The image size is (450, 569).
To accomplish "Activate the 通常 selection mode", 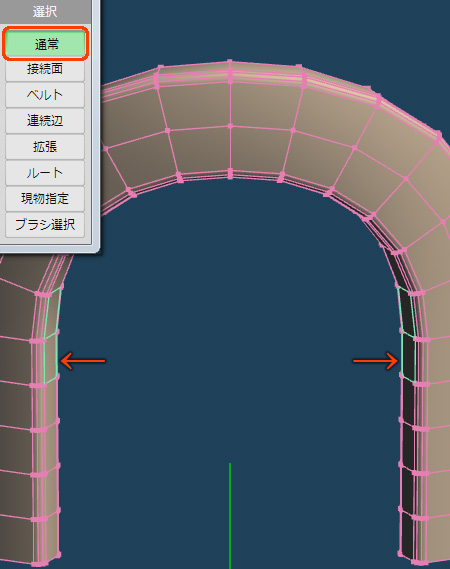I will (x=45, y=44).
